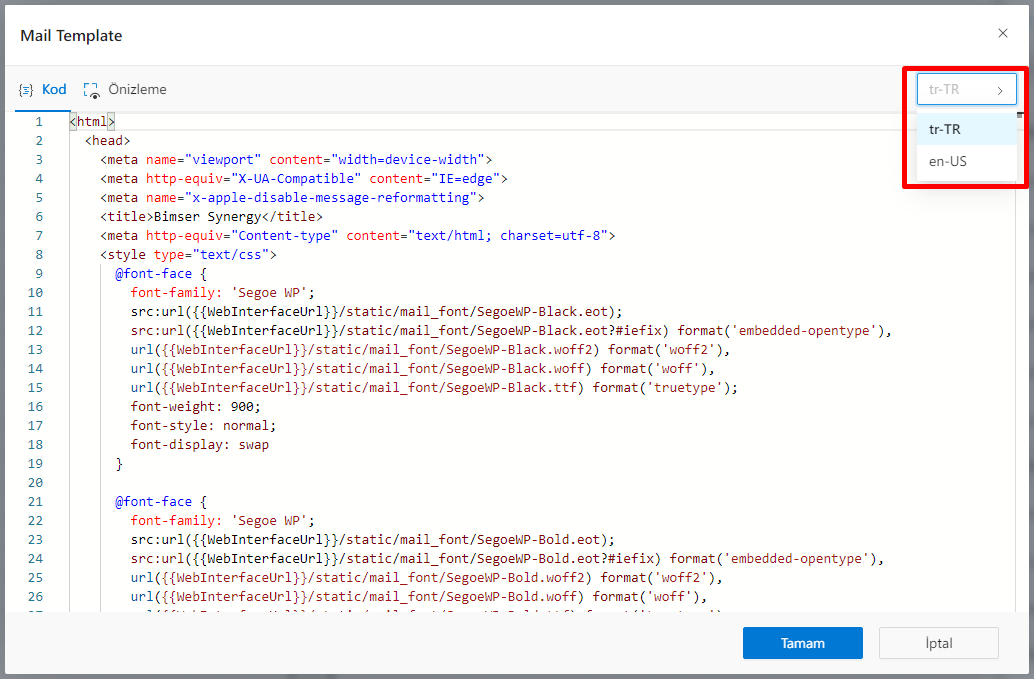Switch to the Önizleme tab
1034x679 pixels.
[x=137, y=90]
